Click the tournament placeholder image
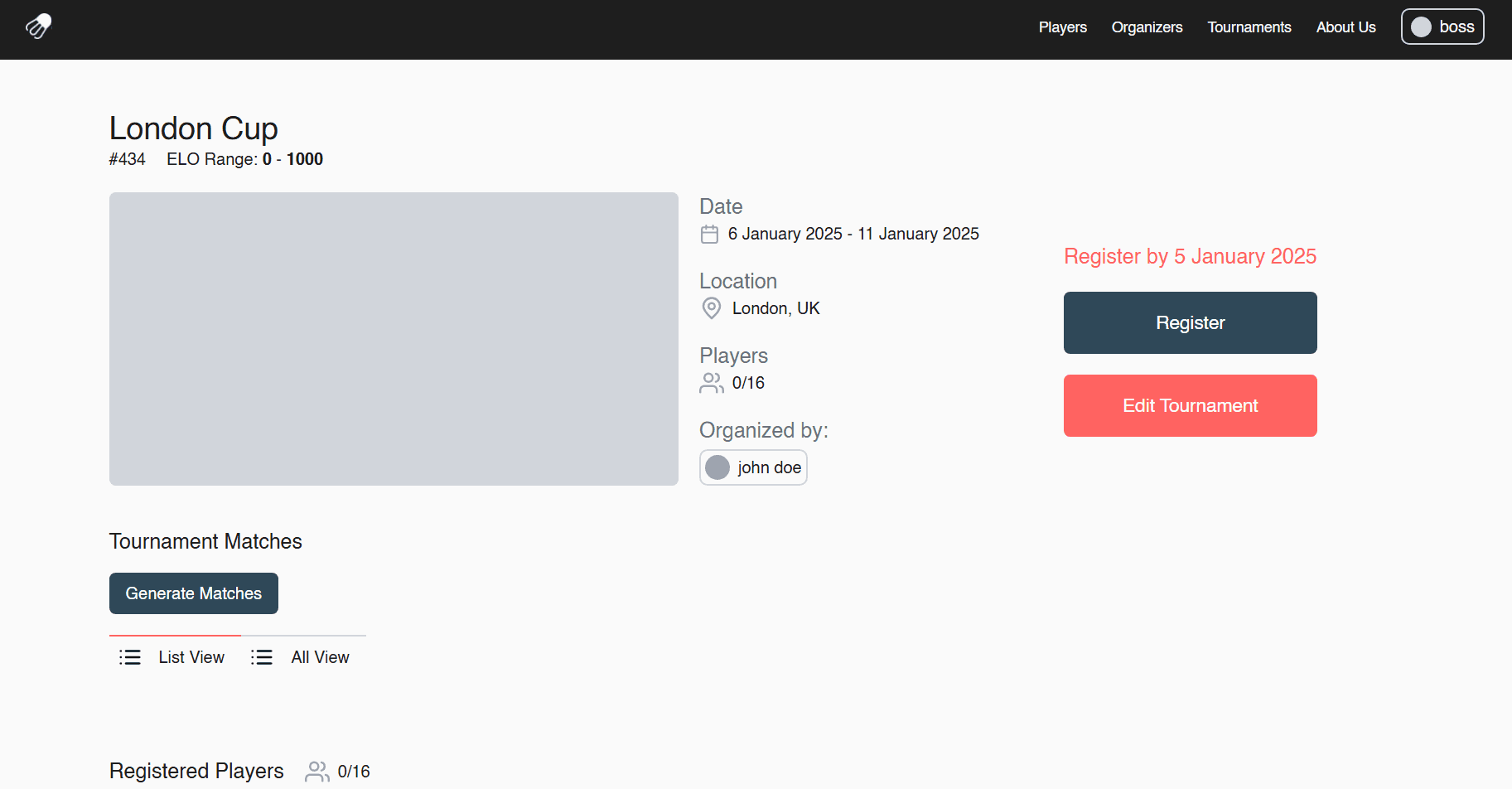Image resolution: width=1512 pixels, height=789 pixels. coord(394,339)
